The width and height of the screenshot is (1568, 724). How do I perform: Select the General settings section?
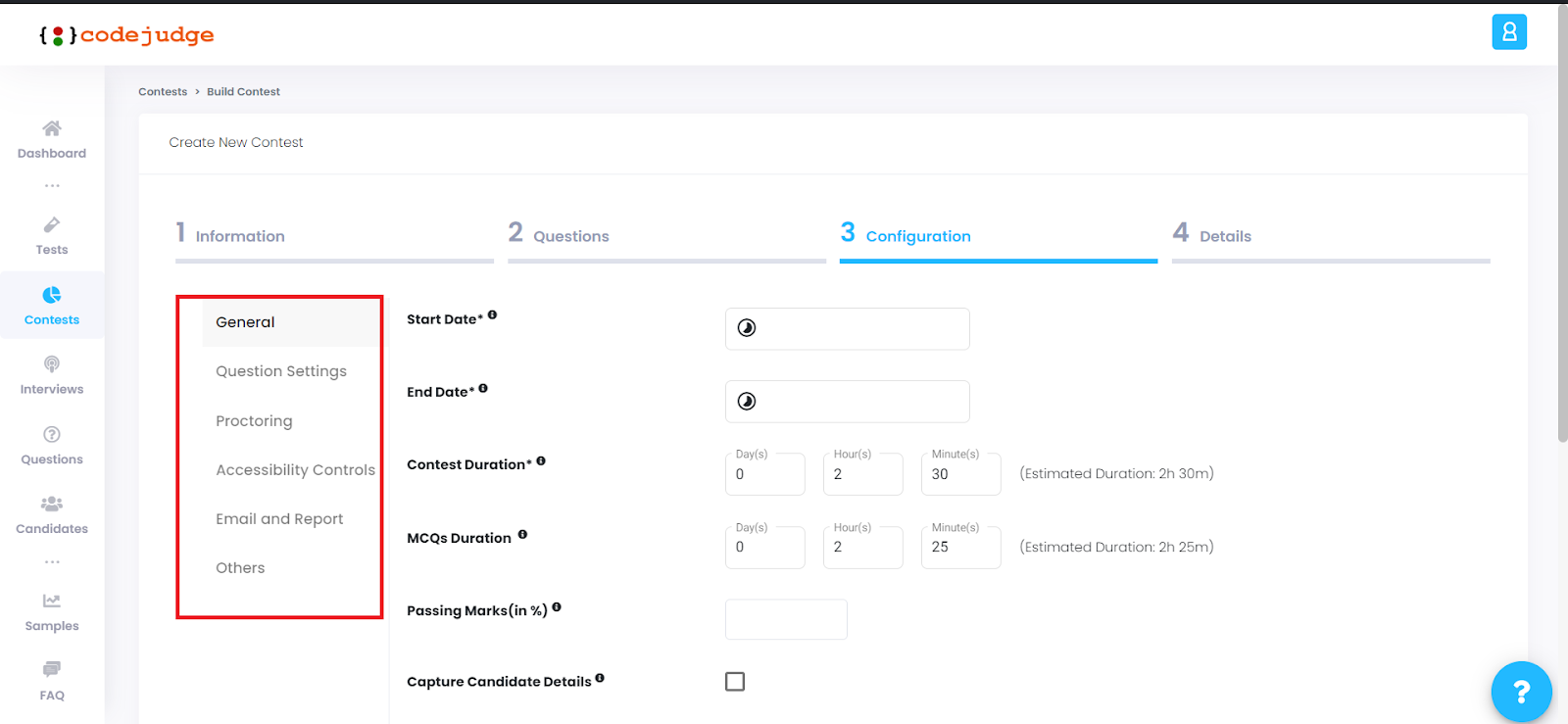click(290, 322)
